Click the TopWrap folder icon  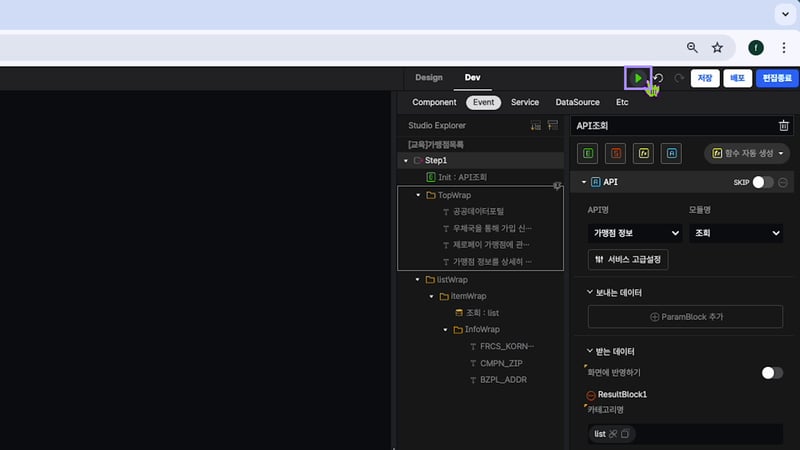coord(431,195)
